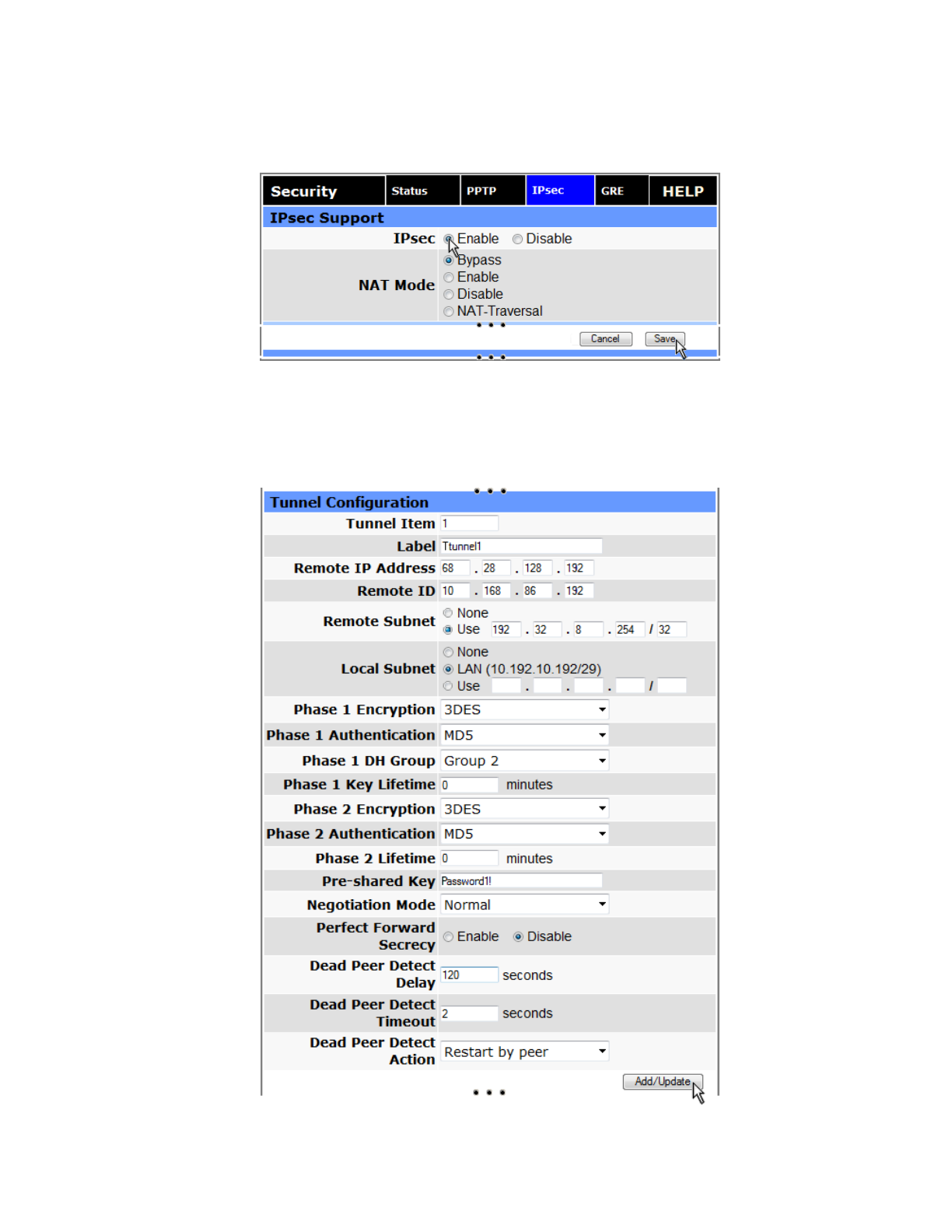
Task: Select Use for Remote Subnet
Action: coord(448,630)
